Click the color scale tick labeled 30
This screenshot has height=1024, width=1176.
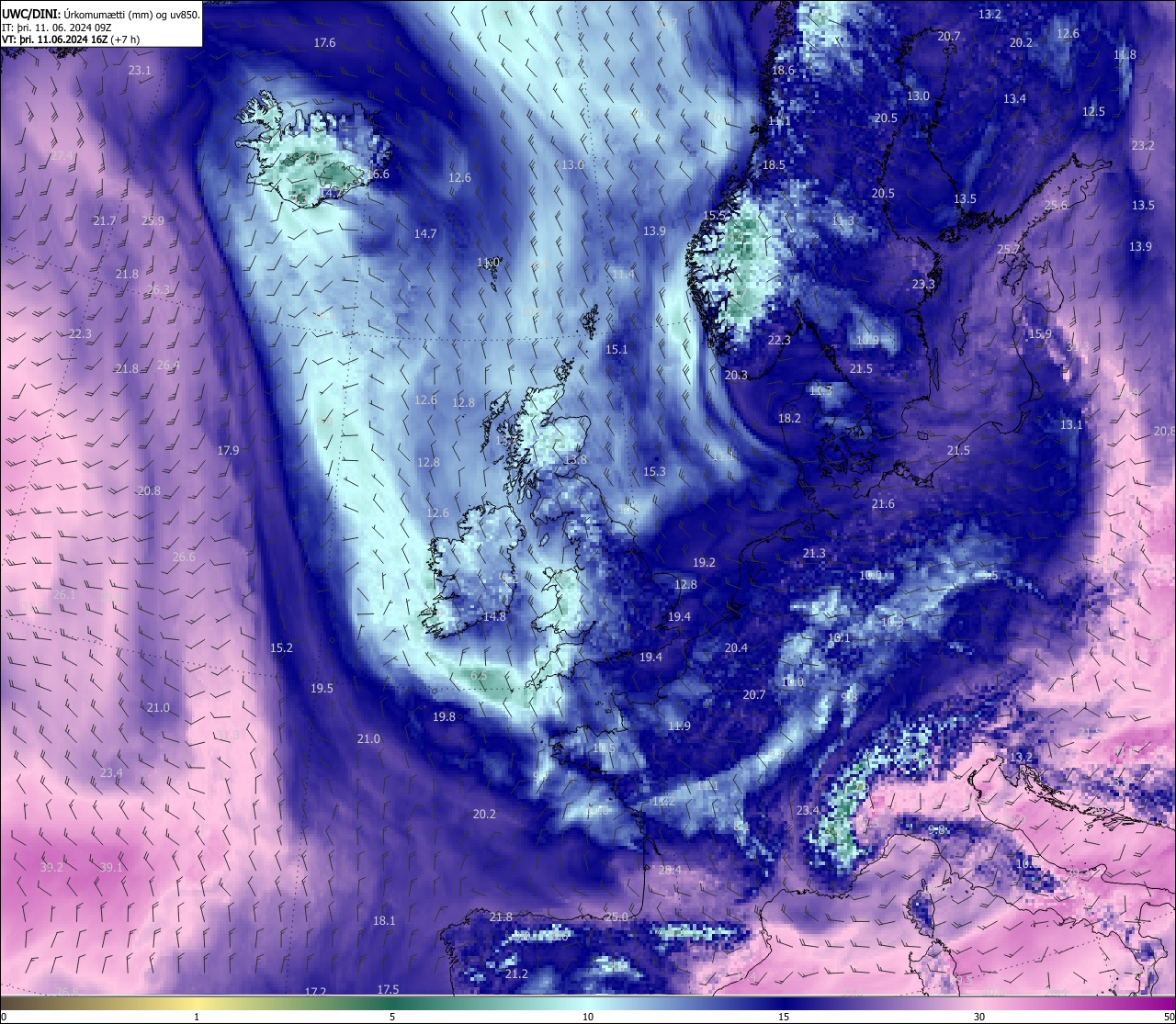[x=979, y=1017]
